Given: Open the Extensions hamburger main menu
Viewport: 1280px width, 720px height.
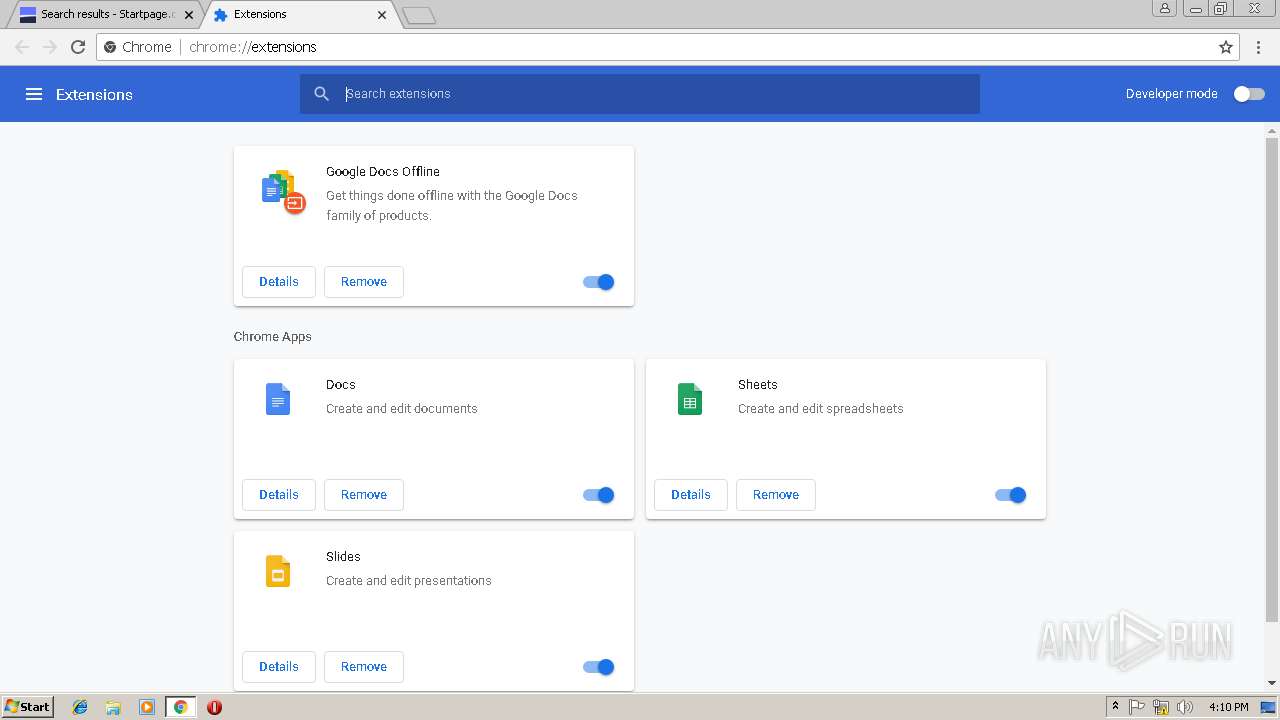Looking at the screenshot, I should point(34,94).
